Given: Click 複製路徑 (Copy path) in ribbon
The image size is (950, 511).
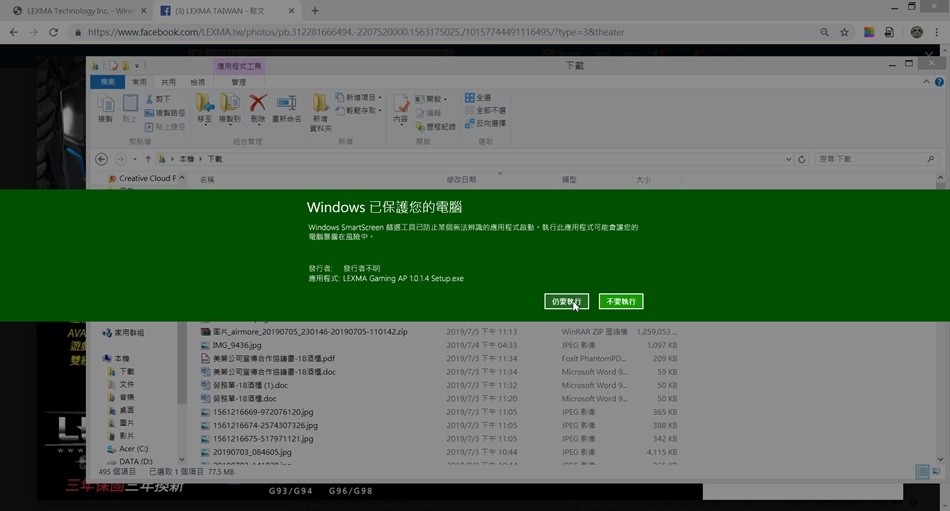Looking at the screenshot, I should pos(165,113).
